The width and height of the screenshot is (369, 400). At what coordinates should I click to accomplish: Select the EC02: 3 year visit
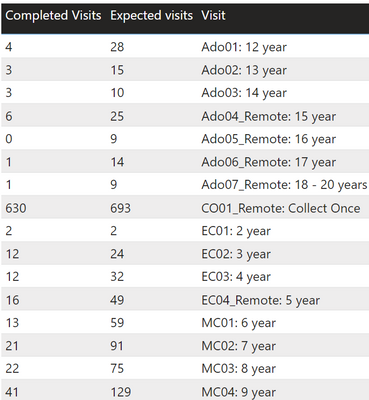pos(236,254)
